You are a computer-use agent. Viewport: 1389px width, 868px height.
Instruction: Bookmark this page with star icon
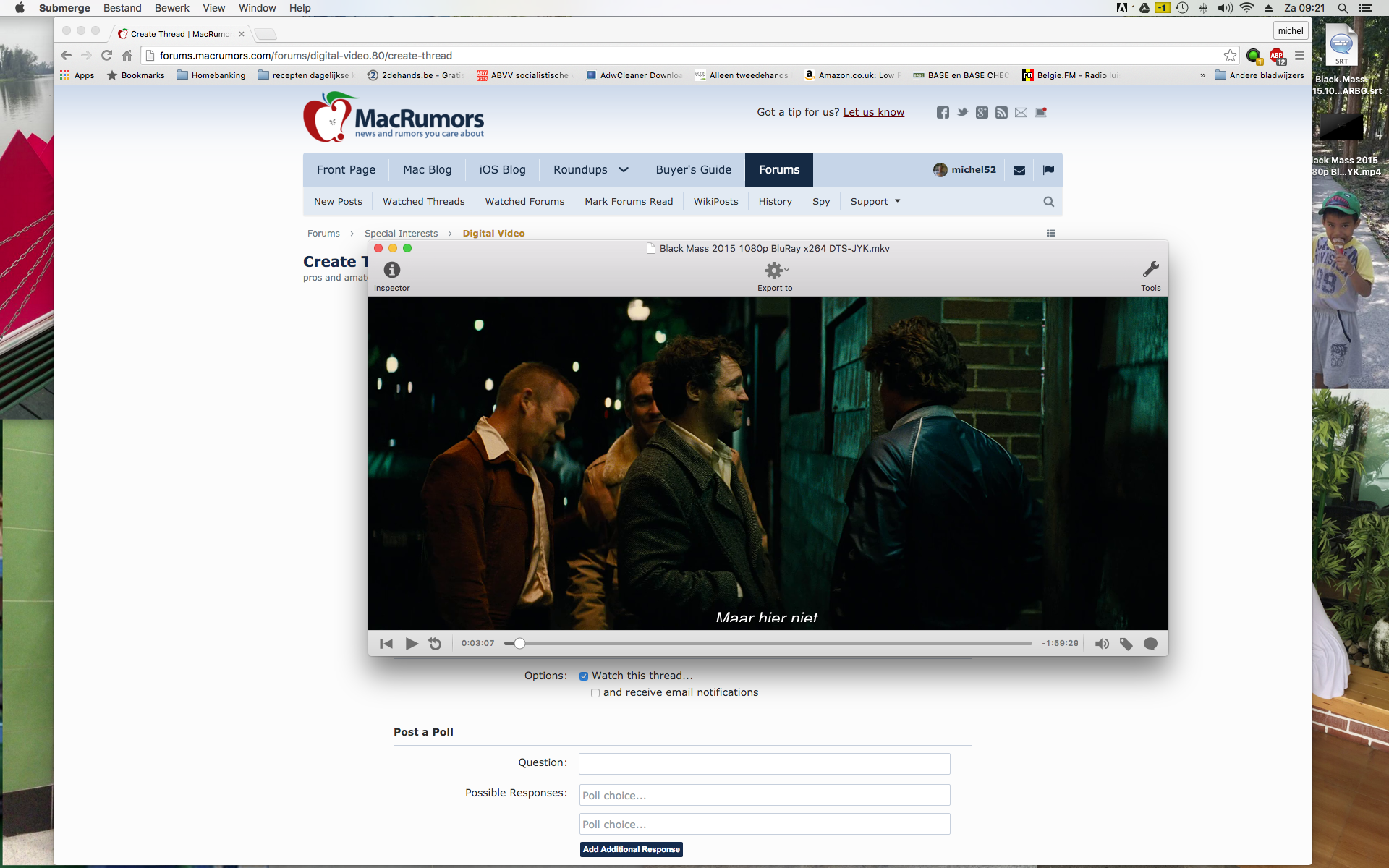(1230, 56)
